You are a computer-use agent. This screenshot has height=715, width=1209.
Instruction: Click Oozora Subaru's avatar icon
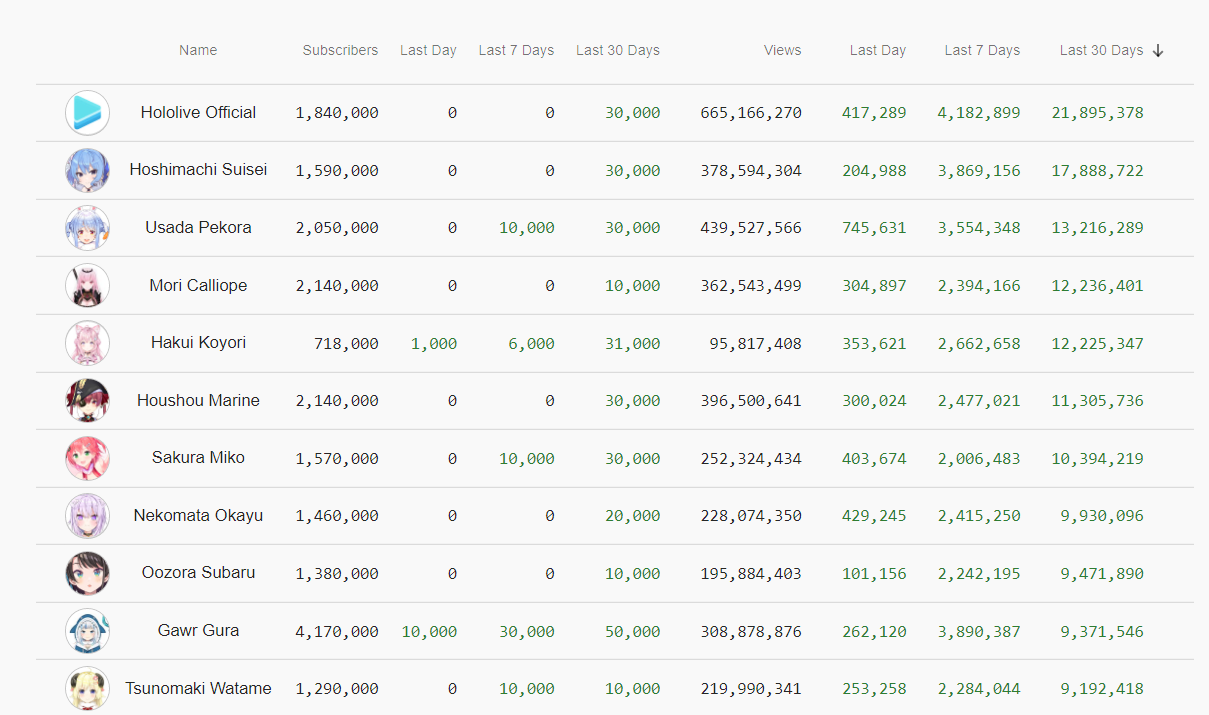click(x=87, y=573)
